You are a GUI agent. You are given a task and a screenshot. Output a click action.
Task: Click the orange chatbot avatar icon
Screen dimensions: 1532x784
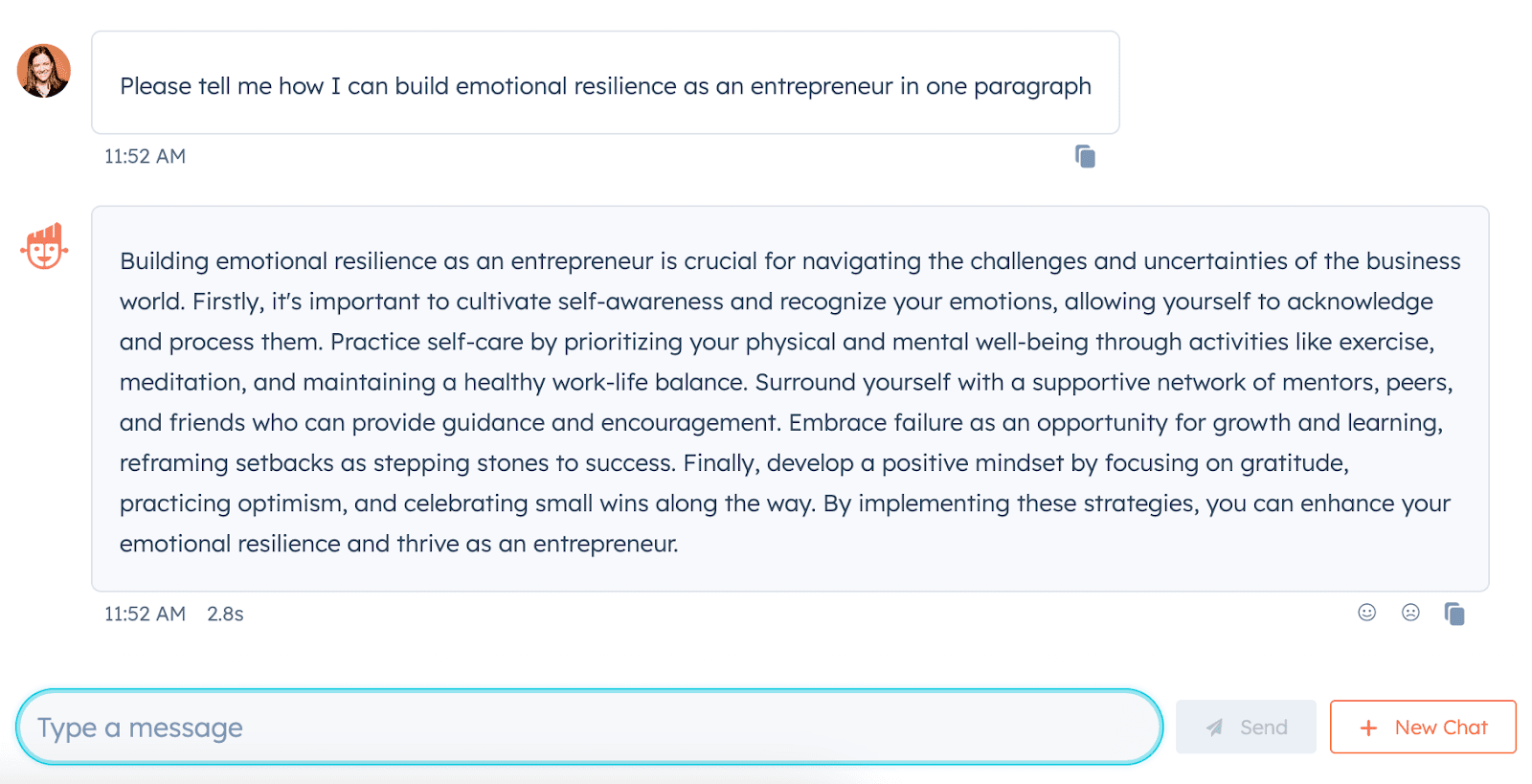click(44, 247)
